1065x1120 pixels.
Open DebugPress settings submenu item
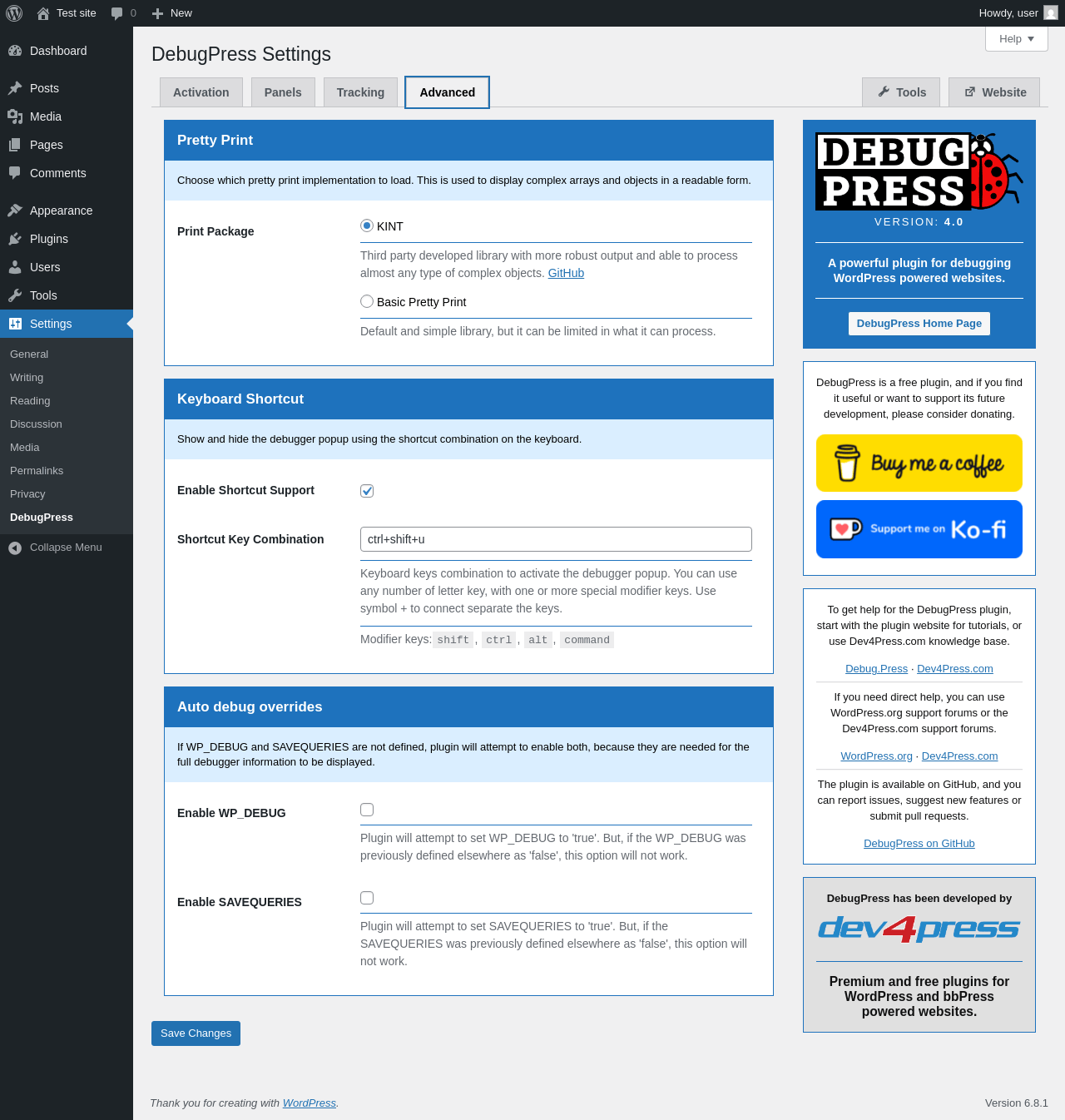click(42, 518)
